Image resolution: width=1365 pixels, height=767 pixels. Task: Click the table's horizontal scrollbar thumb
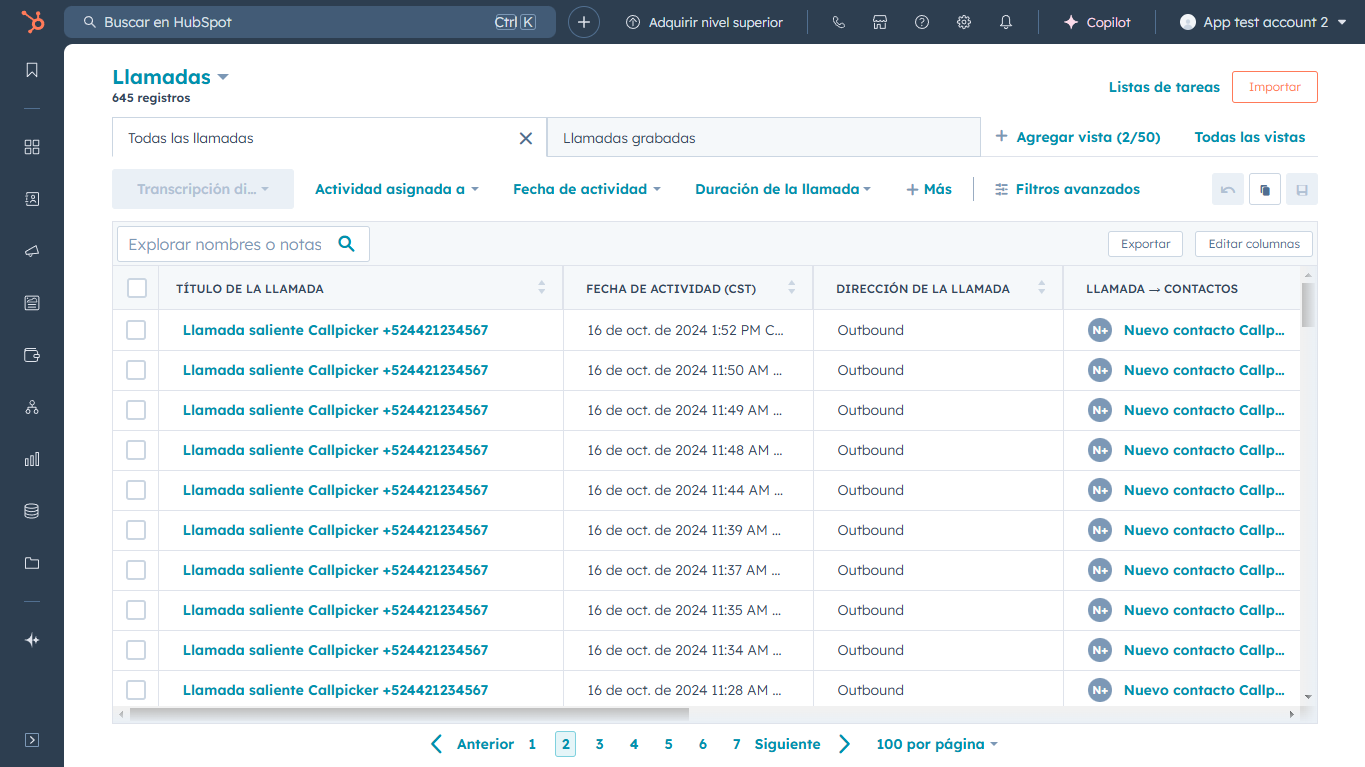click(409, 714)
